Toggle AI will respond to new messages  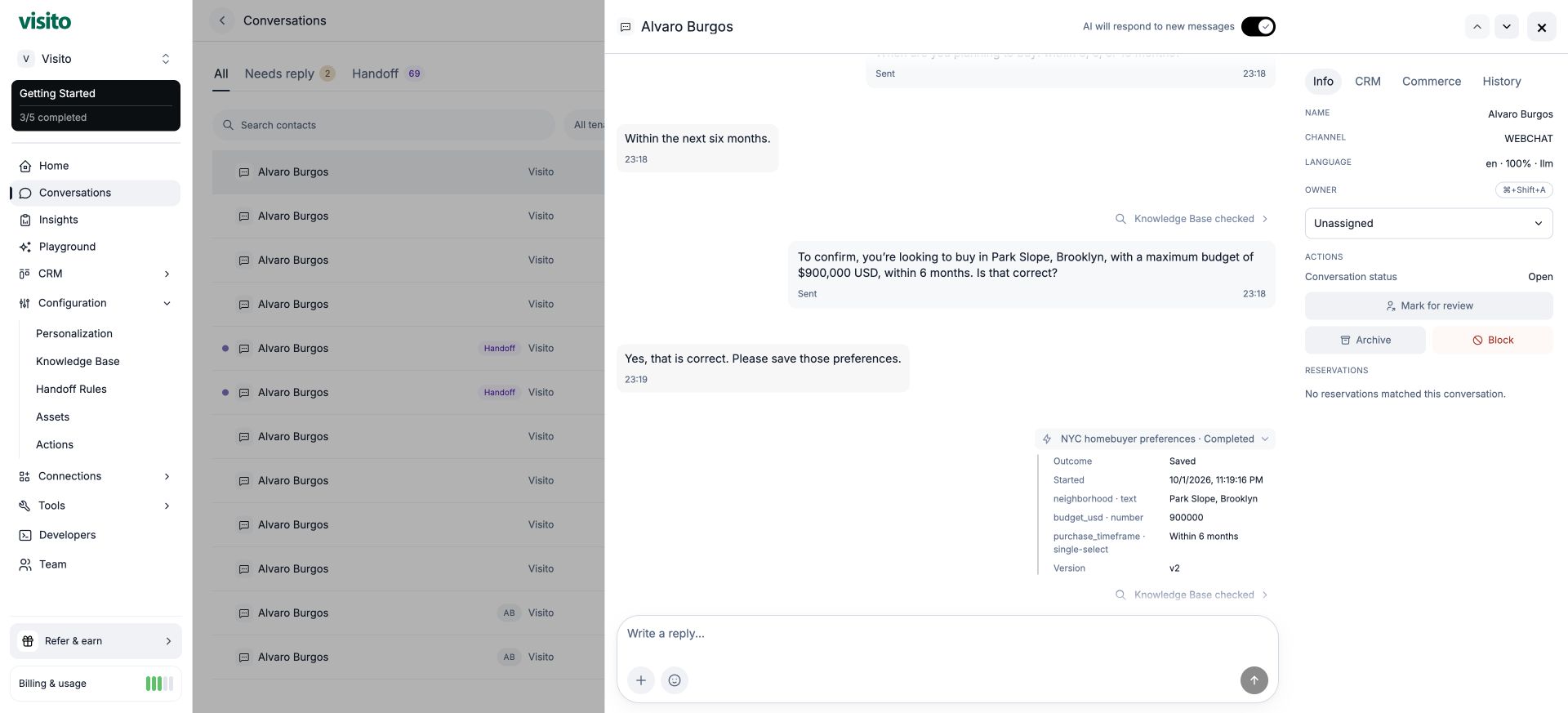coord(1258,27)
